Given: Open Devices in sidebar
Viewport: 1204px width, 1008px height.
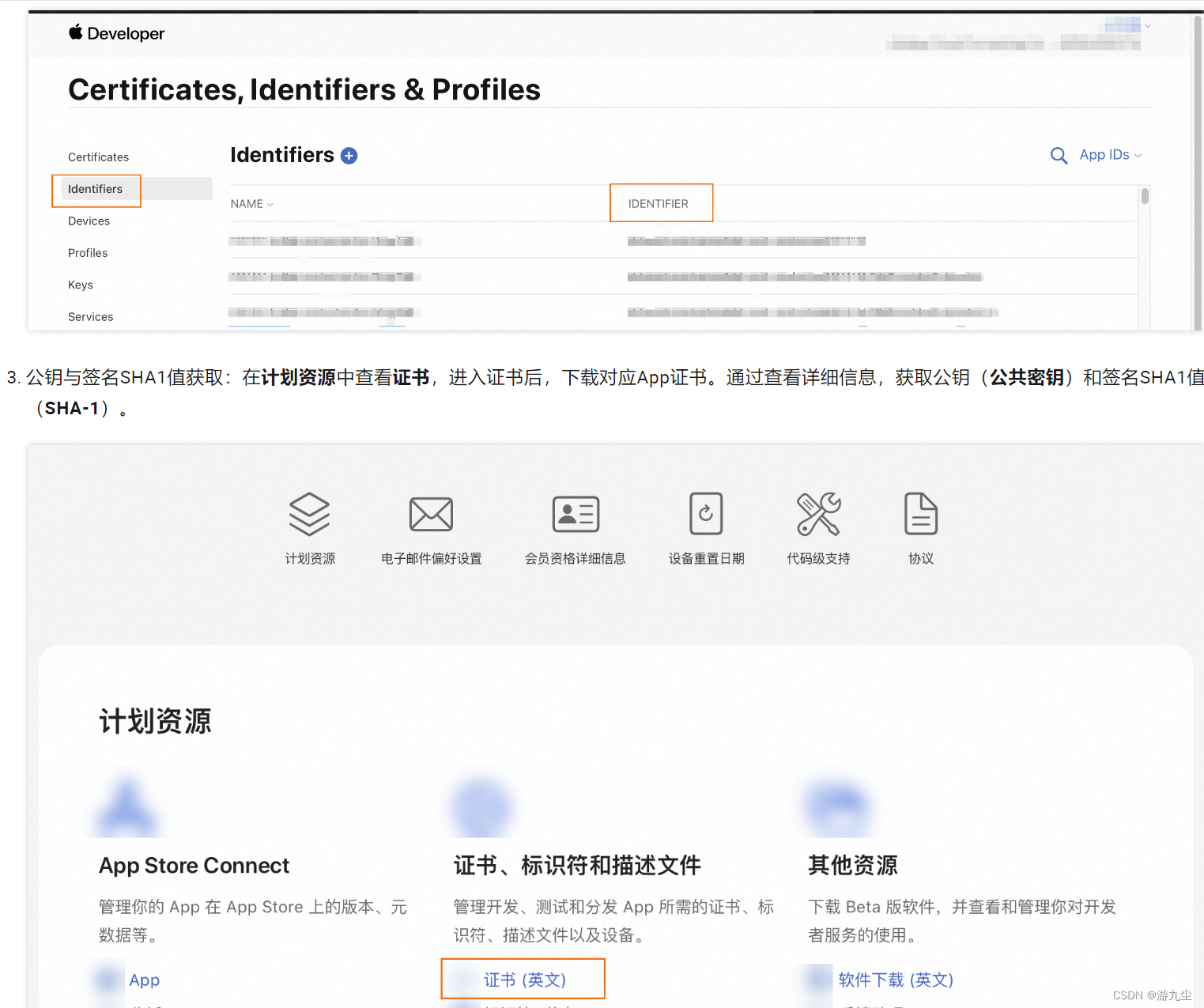Looking at the screenshot, I should coord(89,221).
